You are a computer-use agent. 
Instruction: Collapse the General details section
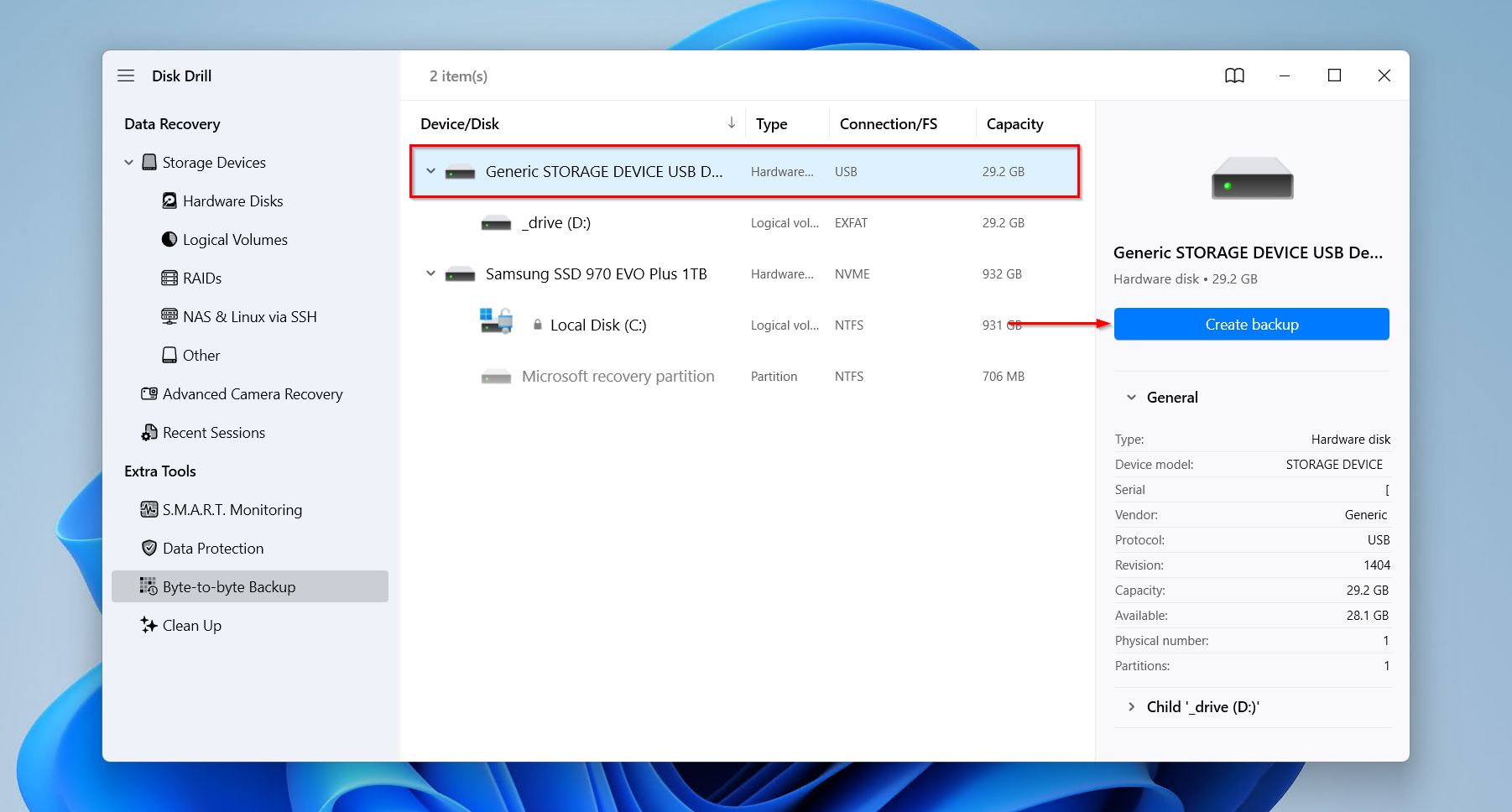(1130, 397)
